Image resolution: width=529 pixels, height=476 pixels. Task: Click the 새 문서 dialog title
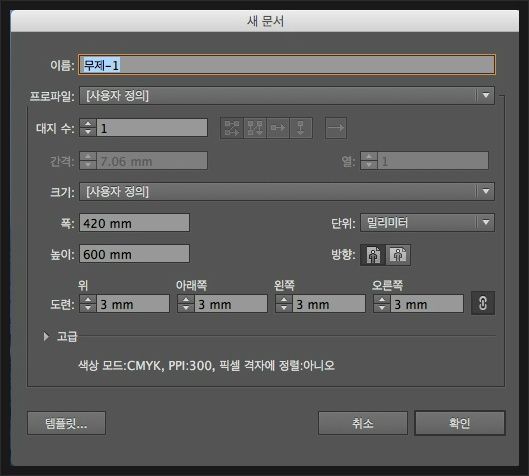pos(265,21)
